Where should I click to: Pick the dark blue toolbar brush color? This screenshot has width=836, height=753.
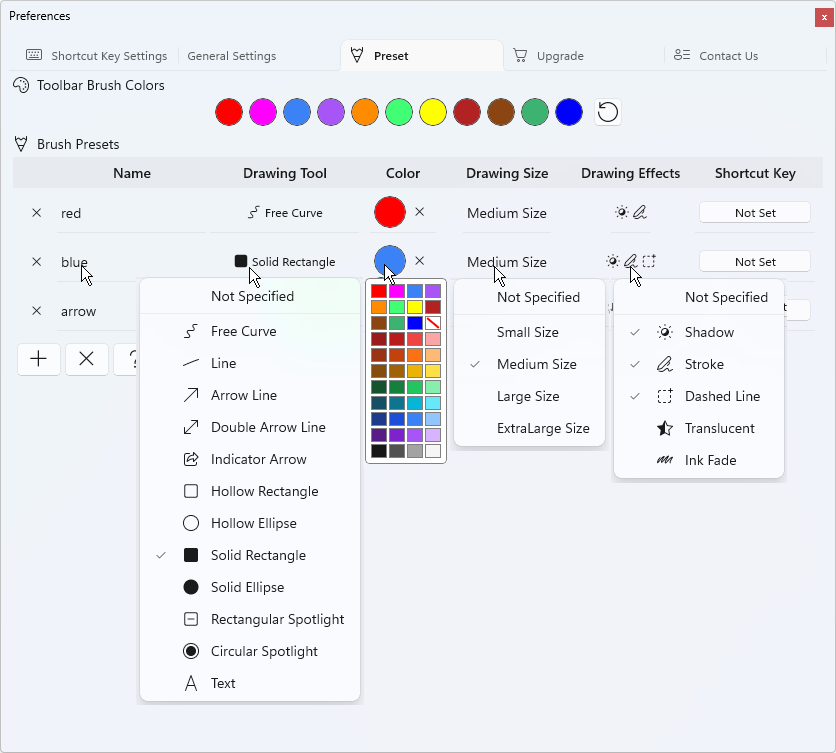tap(569, 112)
